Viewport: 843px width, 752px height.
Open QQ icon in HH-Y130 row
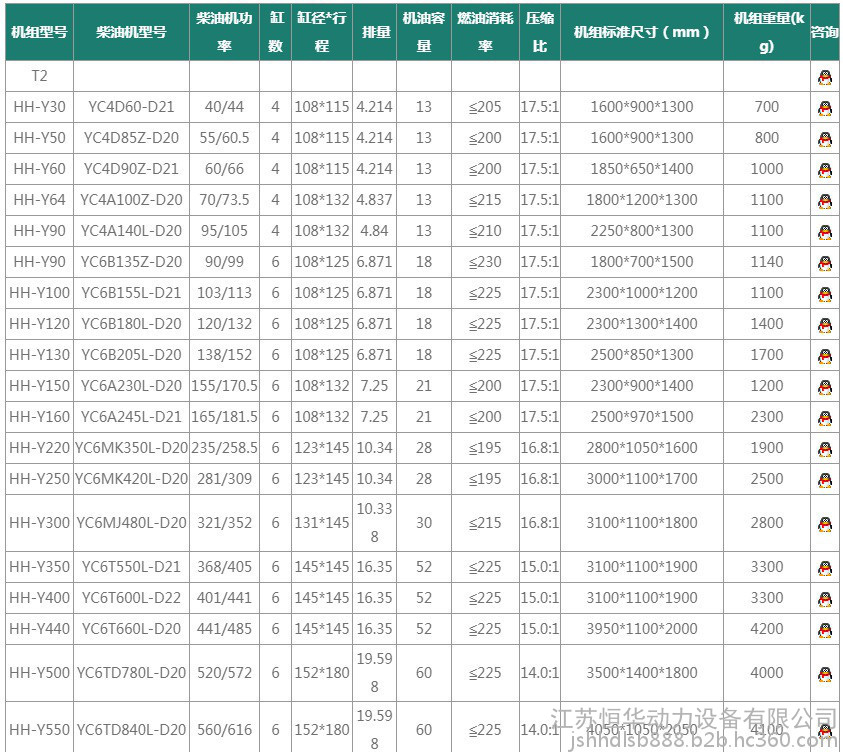click(x=825, y=357)
